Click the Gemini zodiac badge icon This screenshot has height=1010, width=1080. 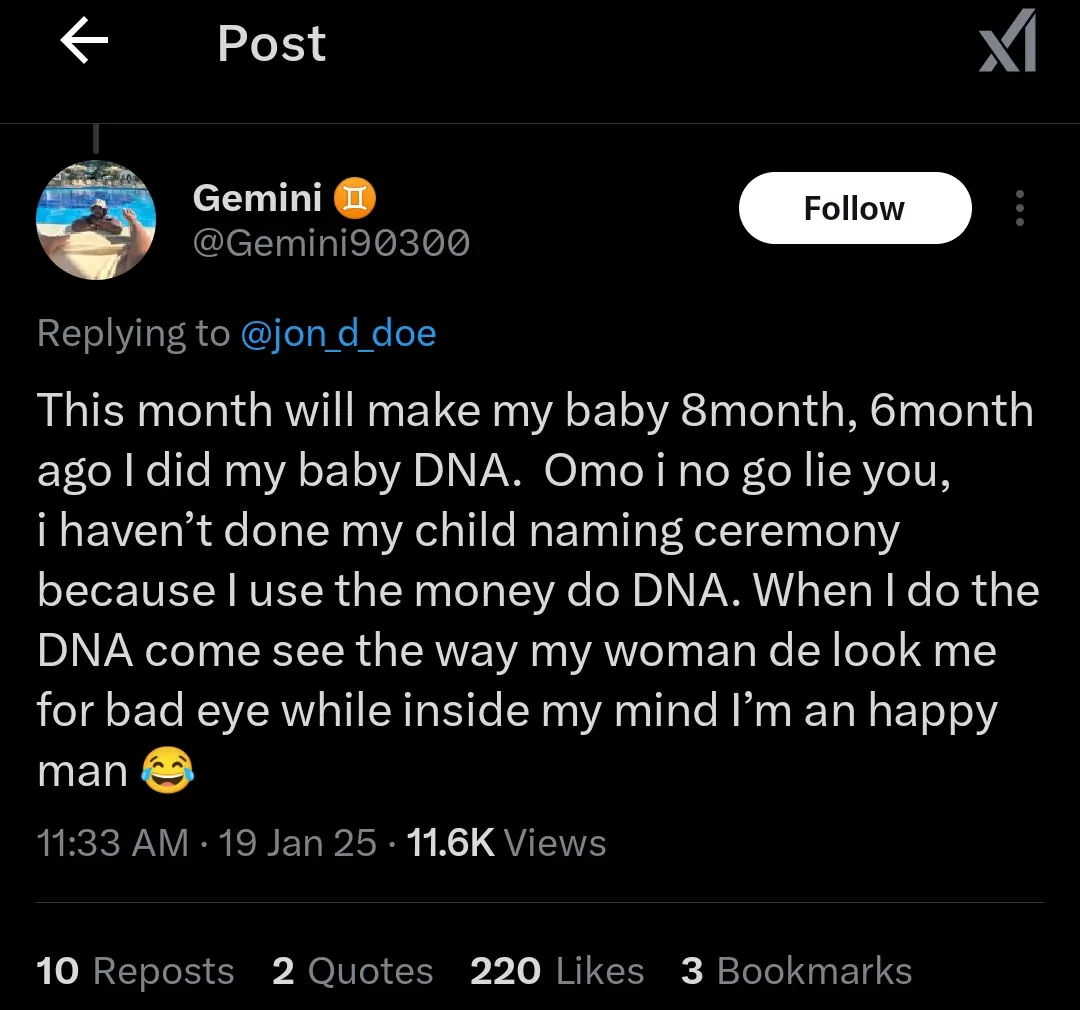click(x=355, y=198)
